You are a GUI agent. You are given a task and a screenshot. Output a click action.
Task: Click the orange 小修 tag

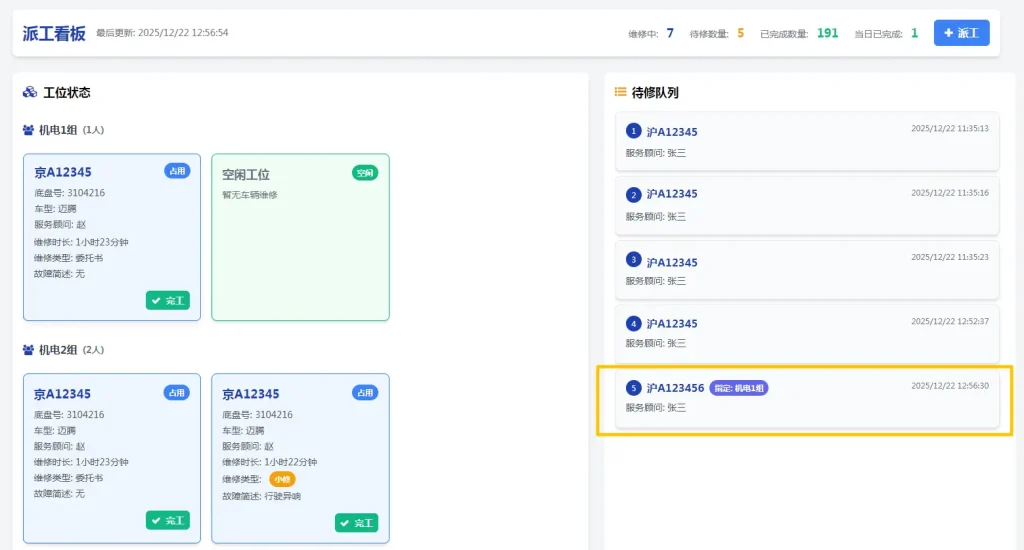coord(282,479)
